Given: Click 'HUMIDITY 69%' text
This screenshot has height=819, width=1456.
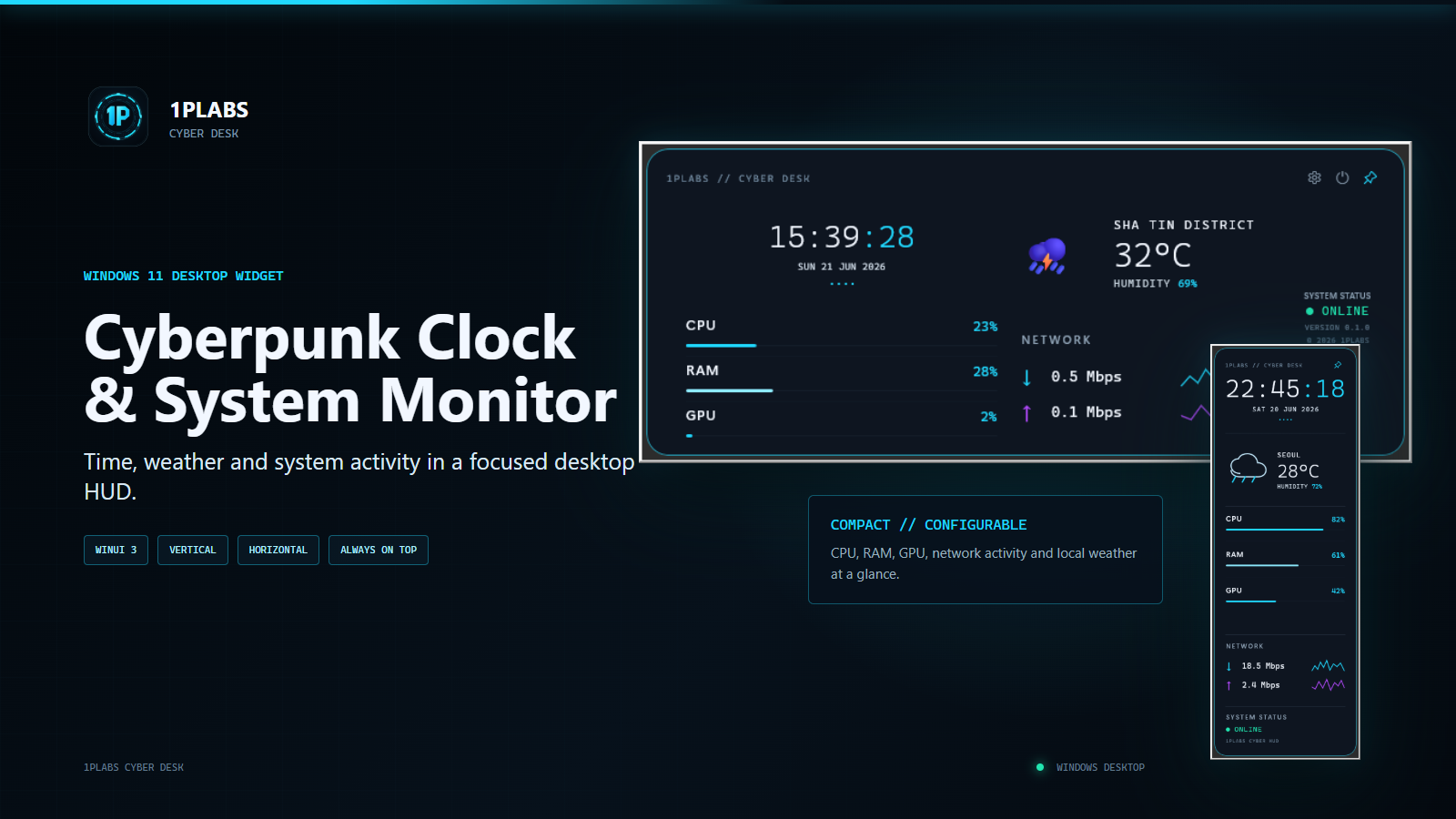Looking at the screenshot, I should click(1156, 284).
